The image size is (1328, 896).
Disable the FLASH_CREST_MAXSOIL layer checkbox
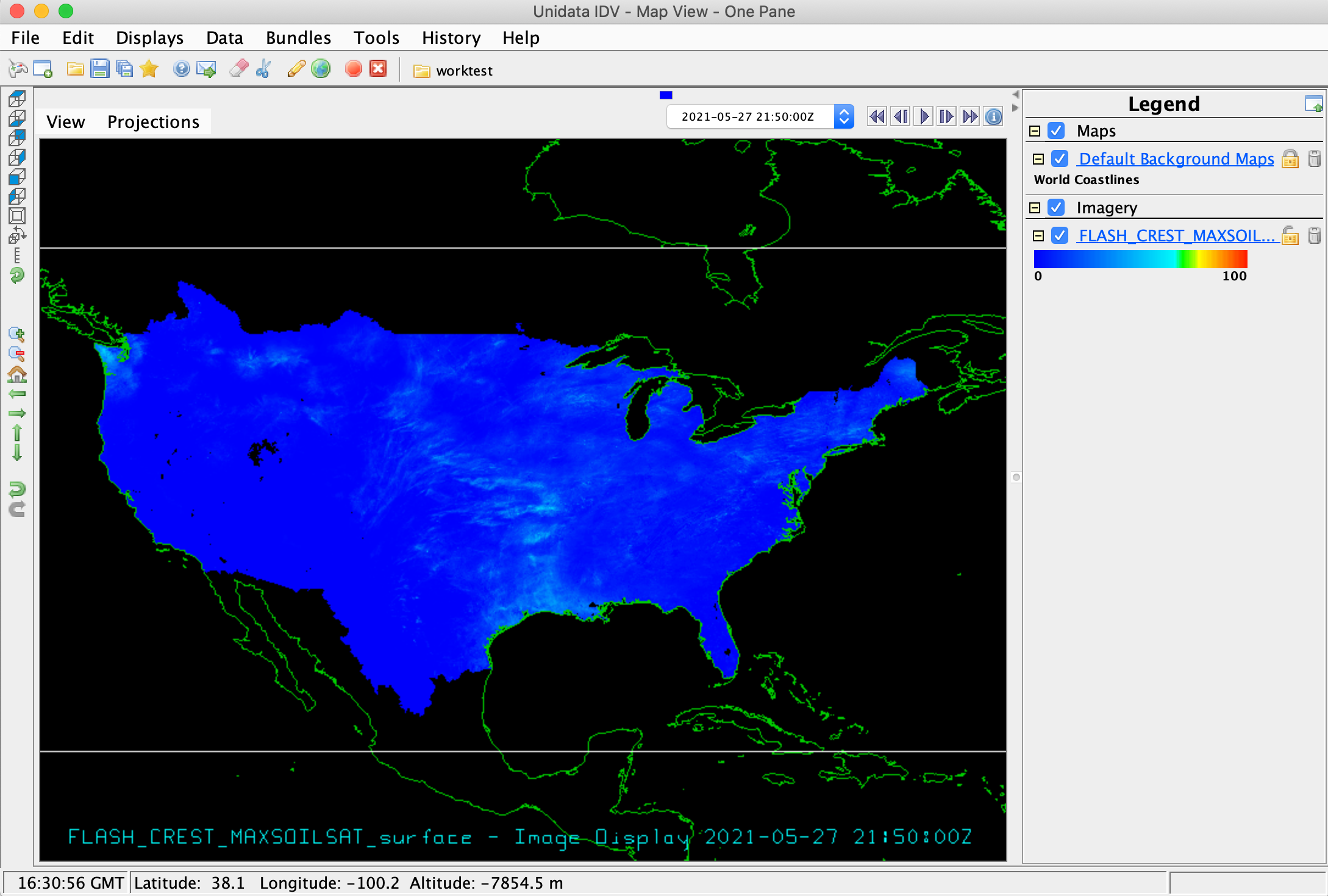click(x=1060, y=236)
